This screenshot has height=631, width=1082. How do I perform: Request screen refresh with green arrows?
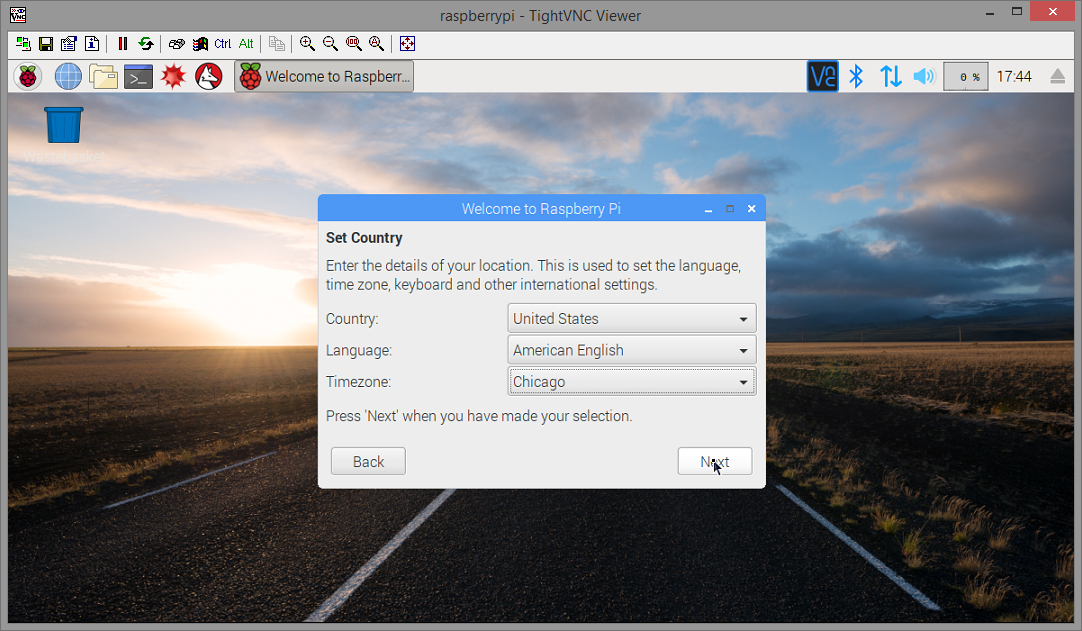pos(146,44)
